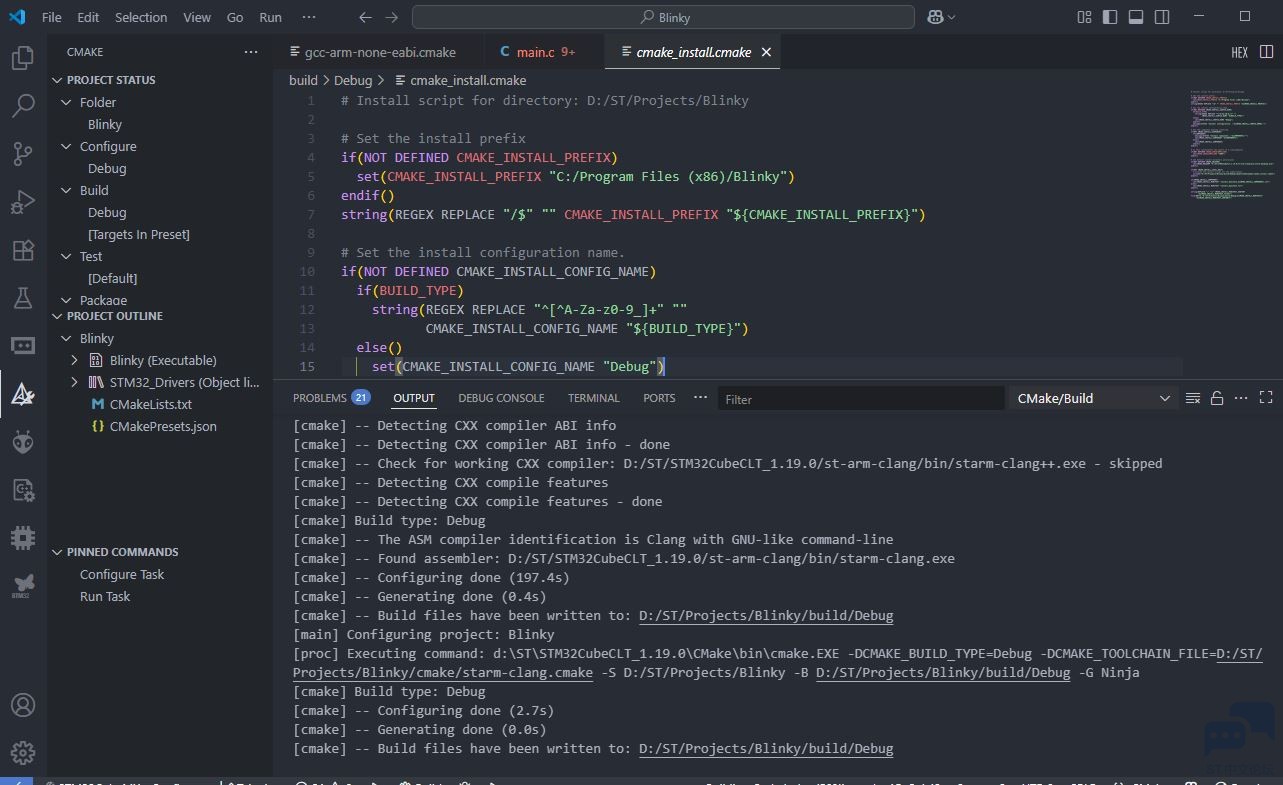1283x785 pixels.
Task: Switch to the TERMINAL panel tab
Action: pyautogui.click(x=594, y=398)
